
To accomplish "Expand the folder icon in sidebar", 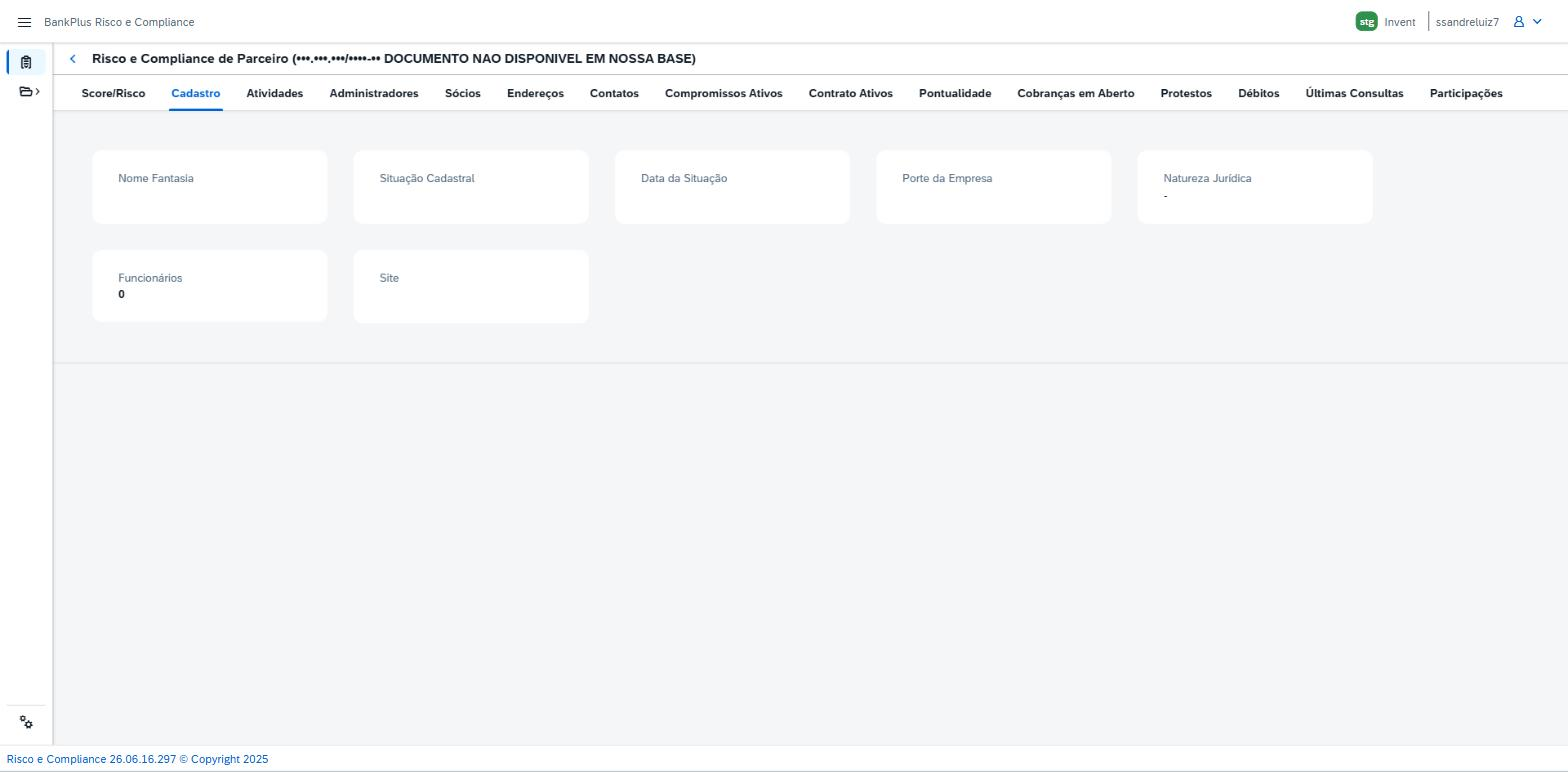I will point(30,92).
